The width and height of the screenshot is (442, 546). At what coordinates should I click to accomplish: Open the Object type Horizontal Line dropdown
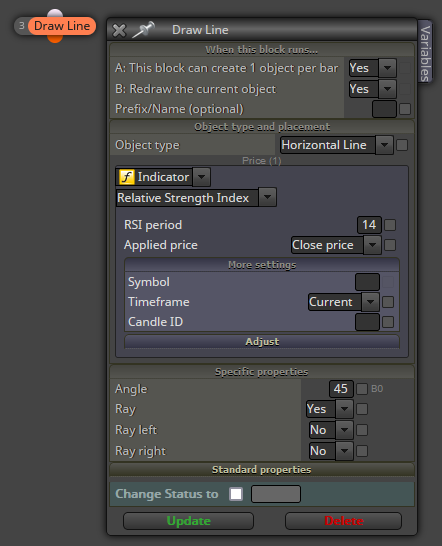coord(337,145)
